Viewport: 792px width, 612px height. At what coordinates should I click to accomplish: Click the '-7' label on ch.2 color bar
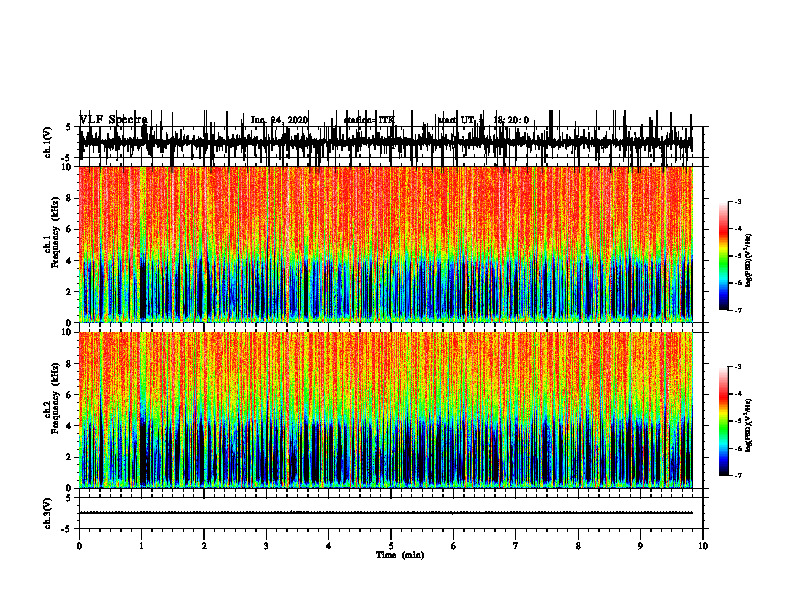click(738, 475)
